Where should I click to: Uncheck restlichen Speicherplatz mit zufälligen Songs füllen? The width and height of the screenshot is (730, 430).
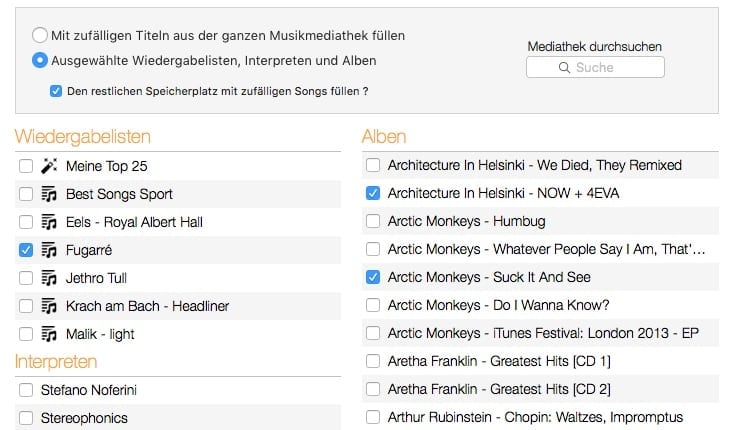56,91
